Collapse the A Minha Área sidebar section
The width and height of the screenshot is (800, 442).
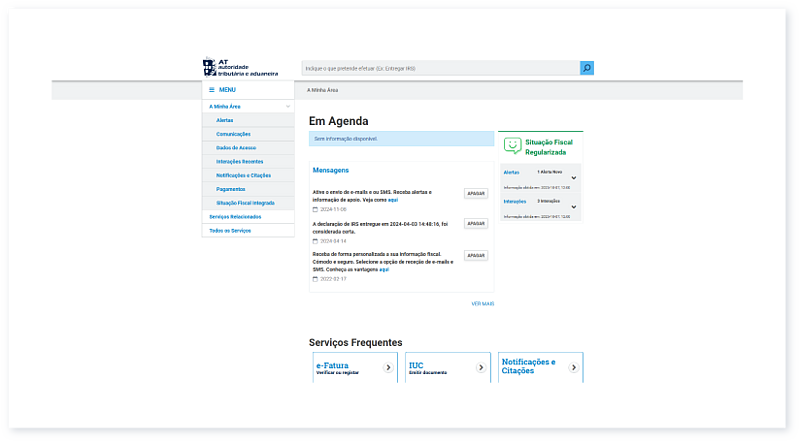point(288,106)
